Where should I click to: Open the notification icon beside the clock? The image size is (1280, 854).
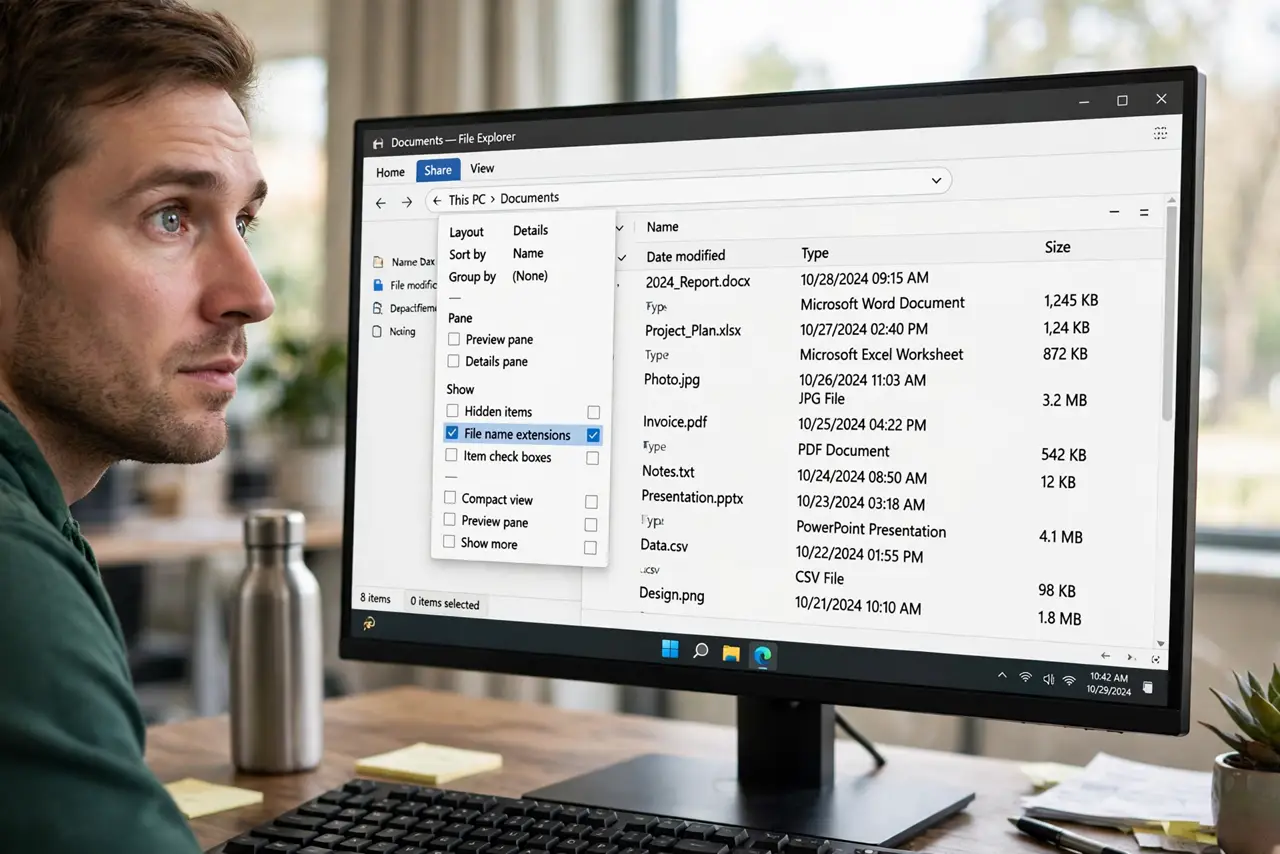point(1148,687)
